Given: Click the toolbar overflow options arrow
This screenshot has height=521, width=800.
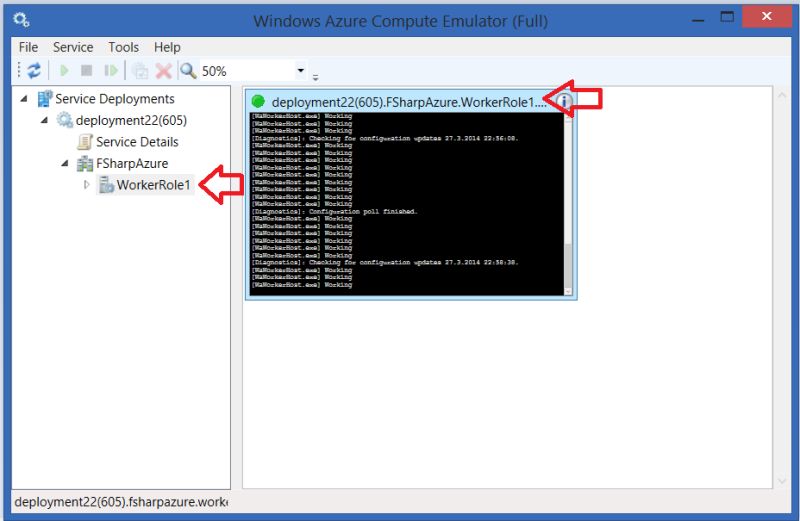Looking at the screenshot, I should [315, 78].
